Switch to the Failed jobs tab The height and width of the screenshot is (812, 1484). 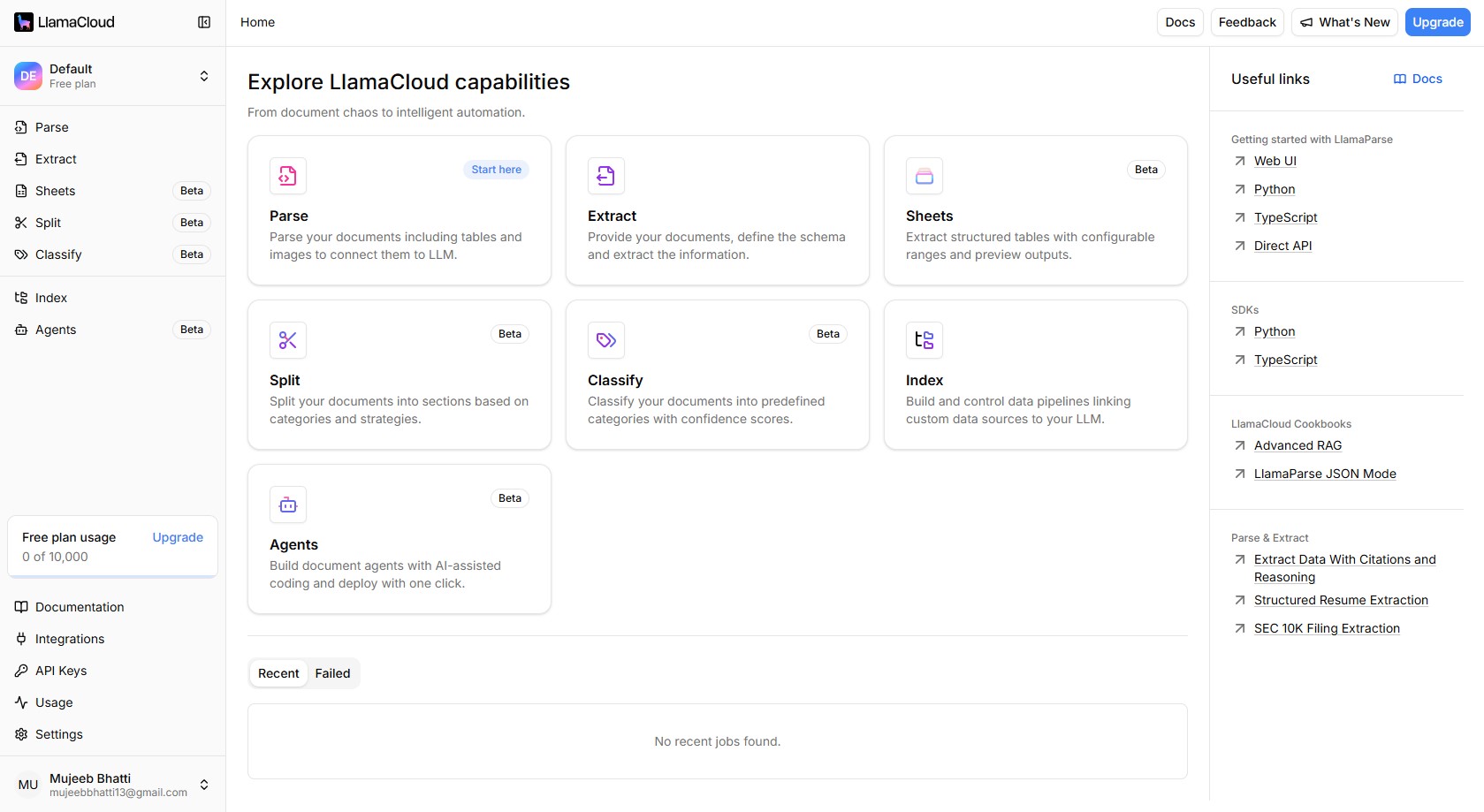pos(332,673)
